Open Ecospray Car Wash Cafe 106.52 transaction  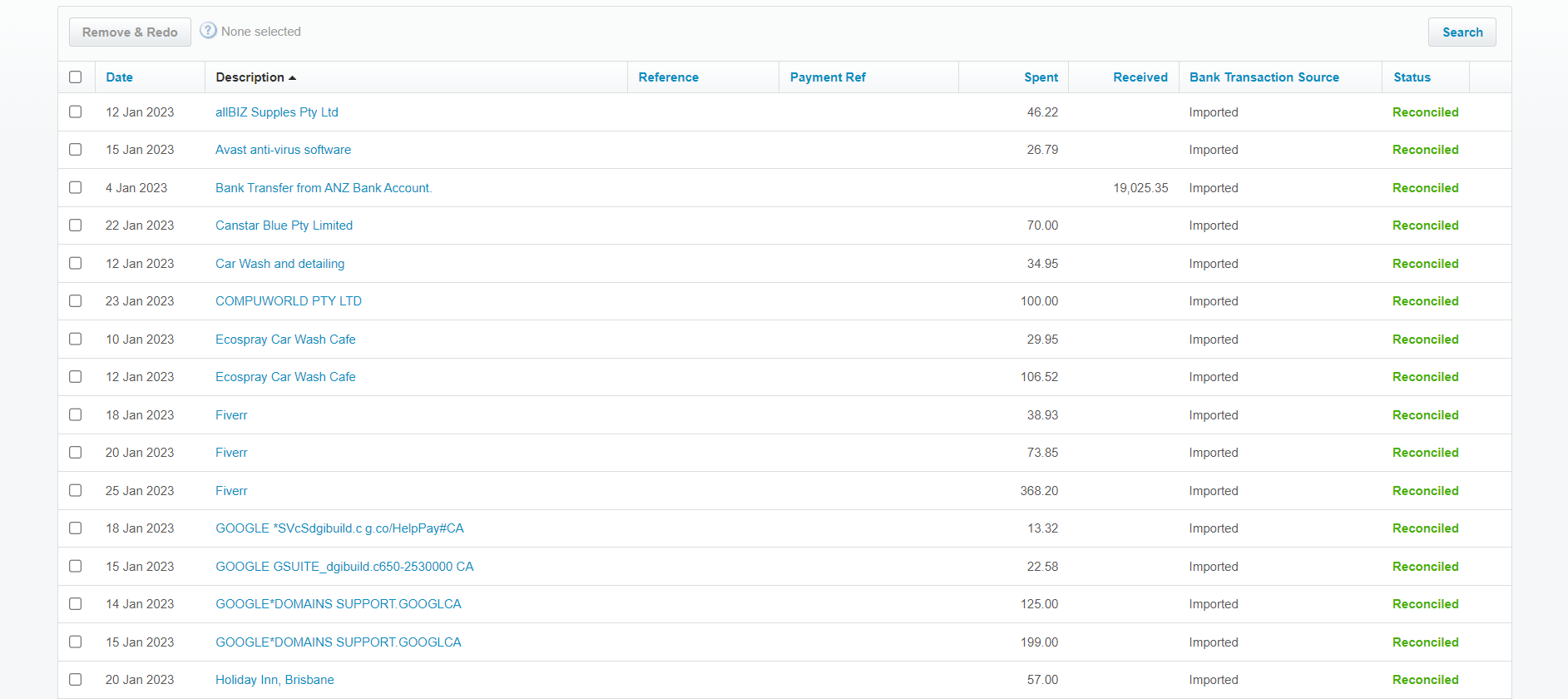(285, 377)
